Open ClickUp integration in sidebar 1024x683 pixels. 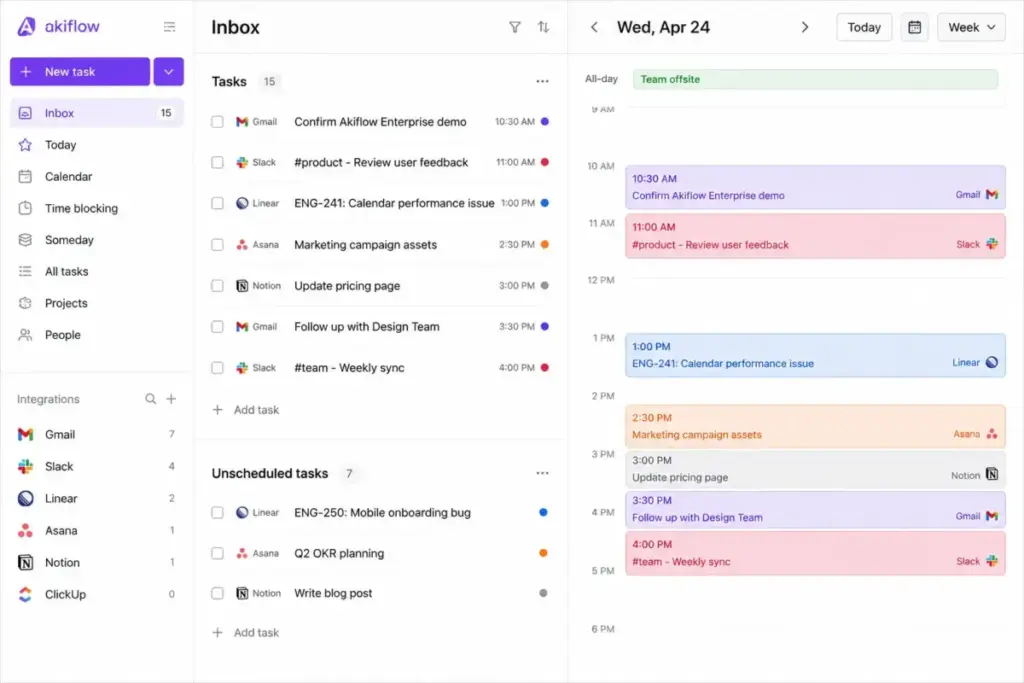point(96,594)
